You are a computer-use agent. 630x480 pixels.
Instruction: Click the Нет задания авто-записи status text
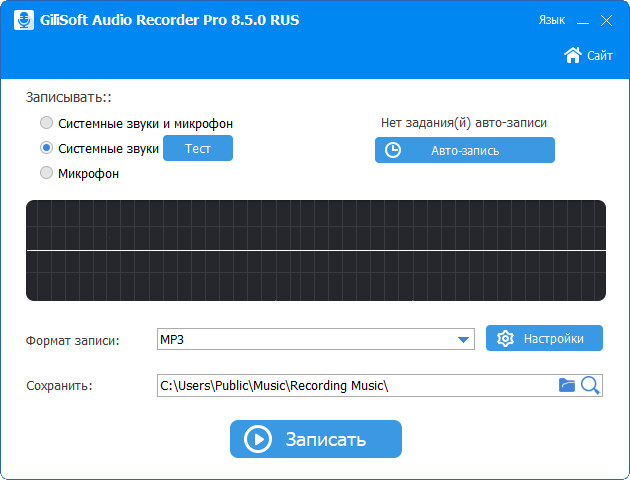click(x=463, y=123)
